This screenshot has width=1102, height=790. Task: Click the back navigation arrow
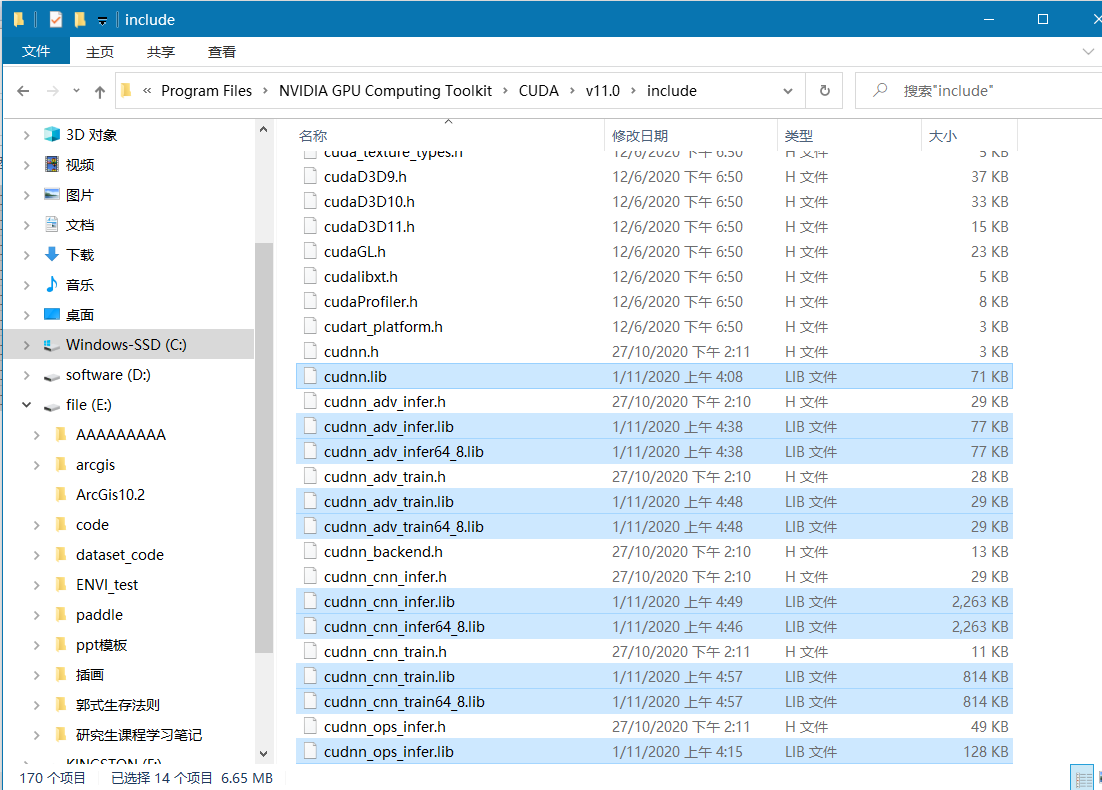pyautogui.click(x=22, y=90)
